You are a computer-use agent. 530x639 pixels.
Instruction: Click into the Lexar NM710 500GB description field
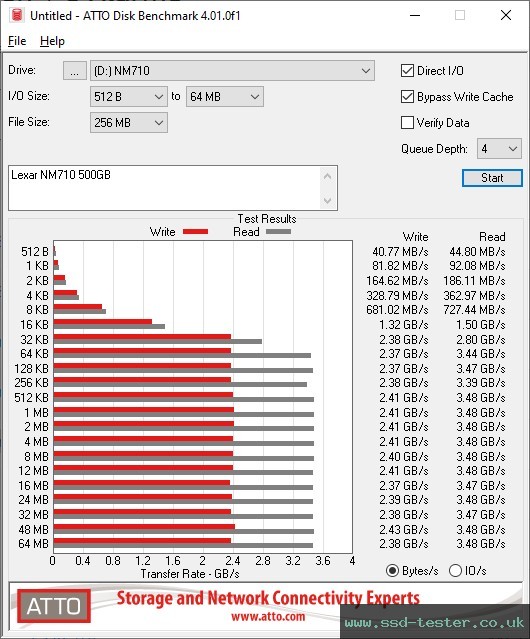tap(165, 188)
